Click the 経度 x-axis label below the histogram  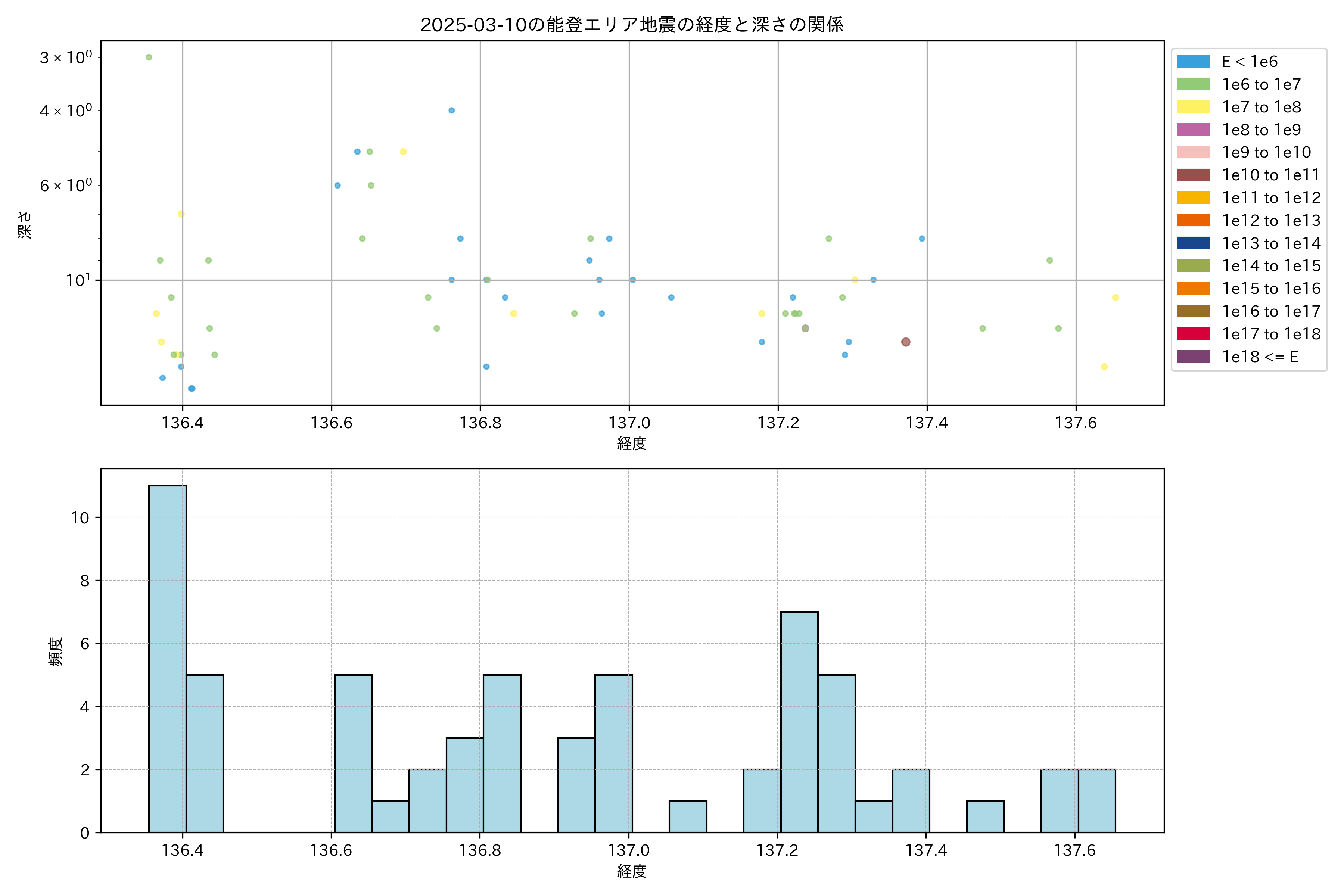point(631,871)
